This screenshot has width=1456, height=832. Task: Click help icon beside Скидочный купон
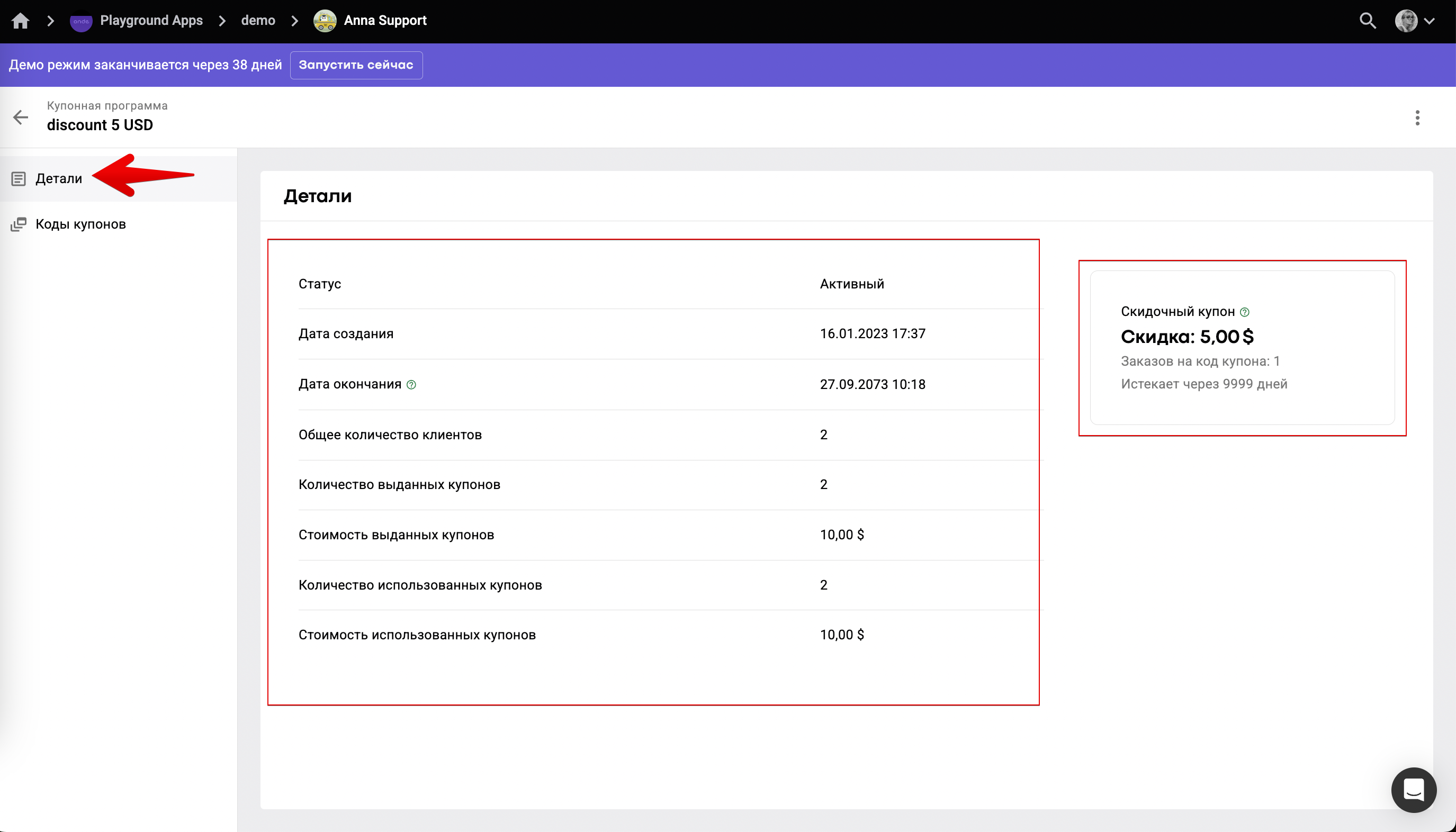pyautogui.click(x=1245, y=312)
